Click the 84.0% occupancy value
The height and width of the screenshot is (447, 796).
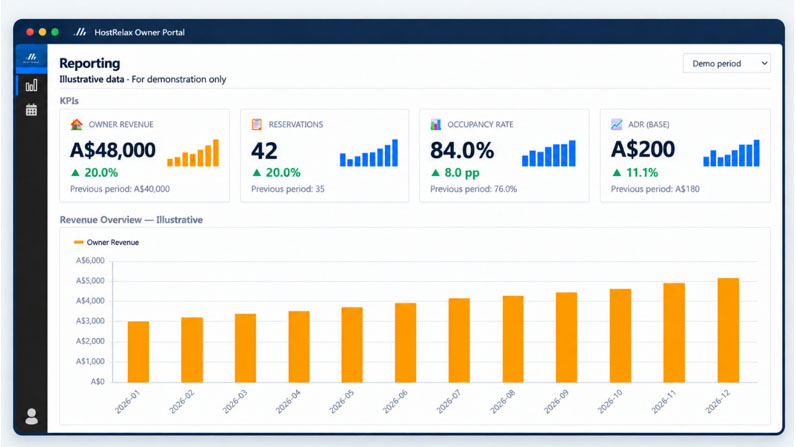pos(462,151)
